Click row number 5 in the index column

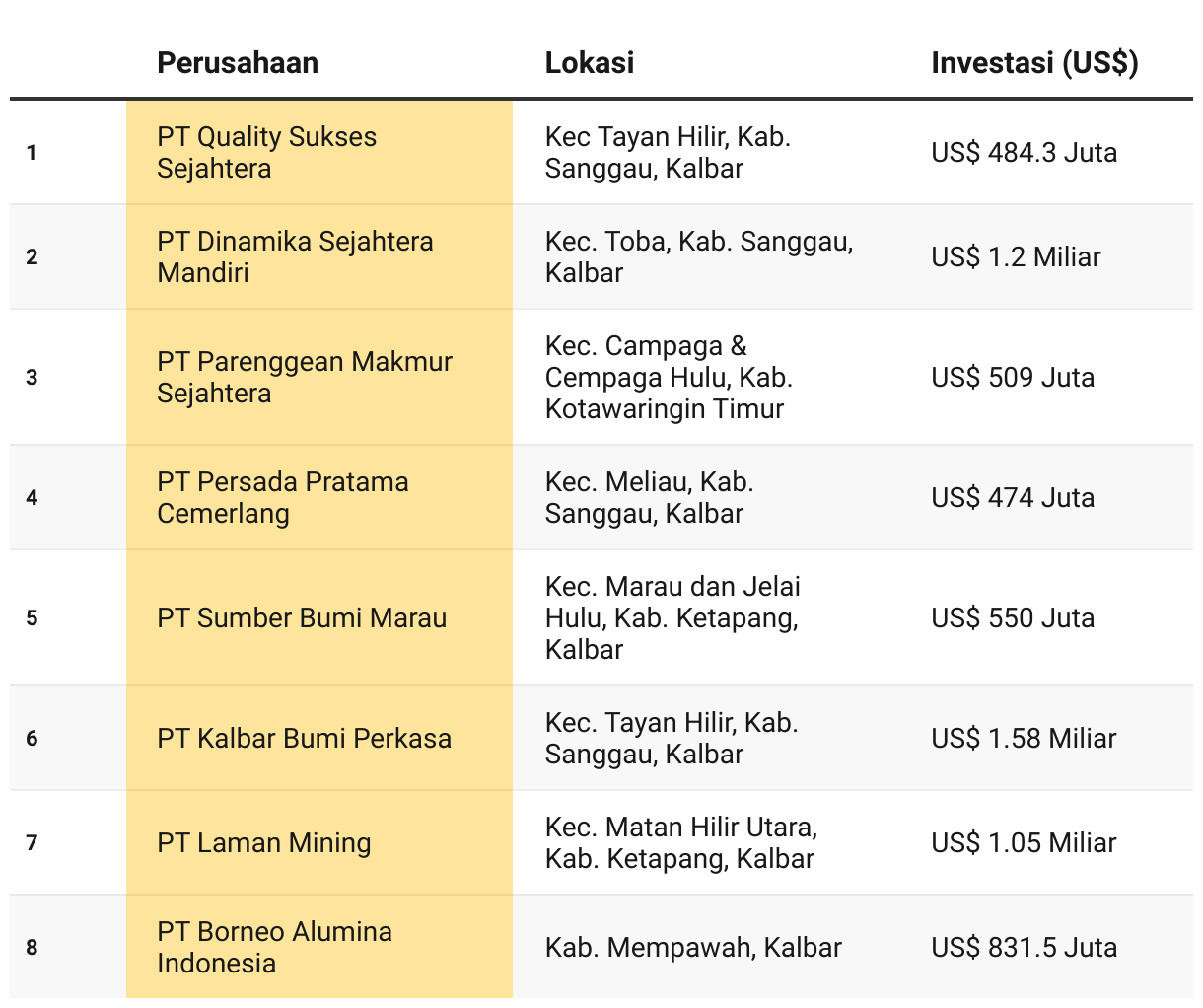[x=32, y=618]
